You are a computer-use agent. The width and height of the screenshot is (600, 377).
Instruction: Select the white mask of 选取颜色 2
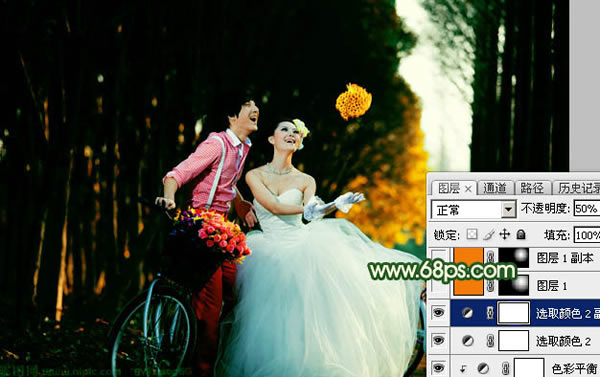click(x=514, y=341)
